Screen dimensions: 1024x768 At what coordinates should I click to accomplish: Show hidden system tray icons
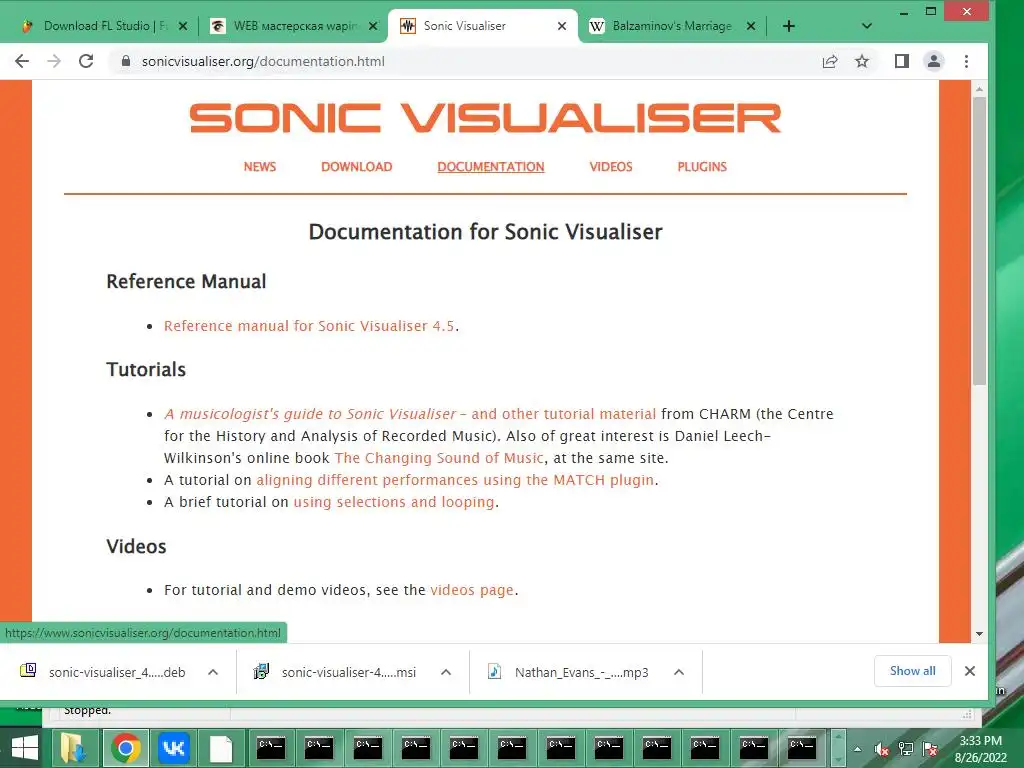tap(858, 749)
